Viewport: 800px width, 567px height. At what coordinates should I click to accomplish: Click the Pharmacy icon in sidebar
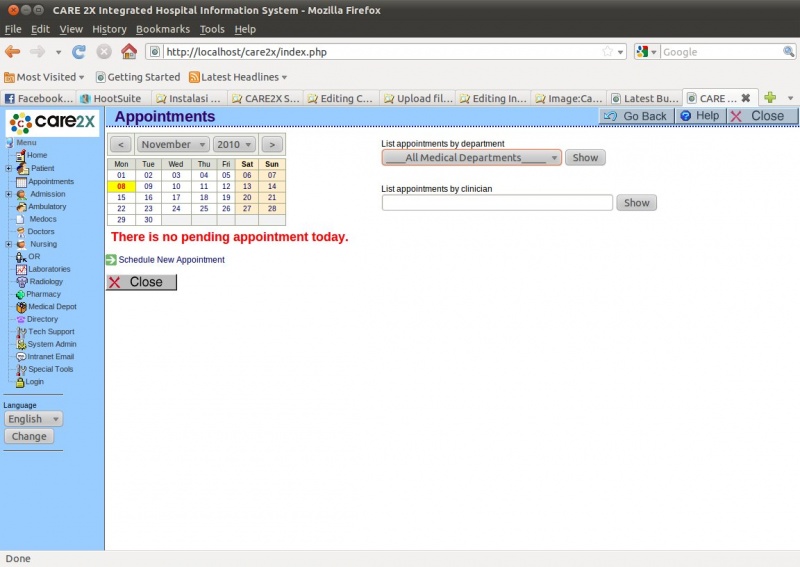click(x=20, y=294)
